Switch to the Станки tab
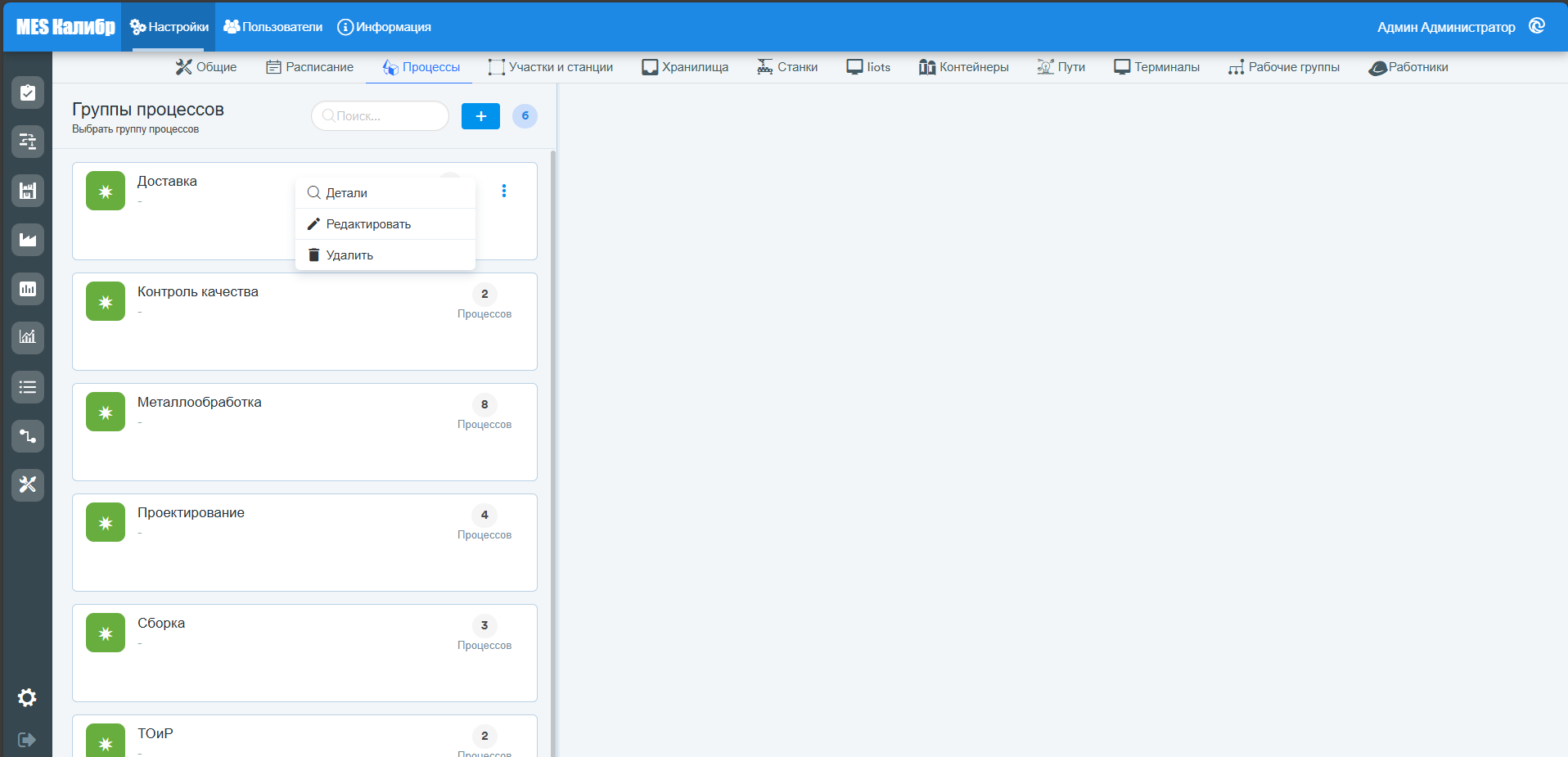This screenshot has width=1568, height=757. point(787,67)
